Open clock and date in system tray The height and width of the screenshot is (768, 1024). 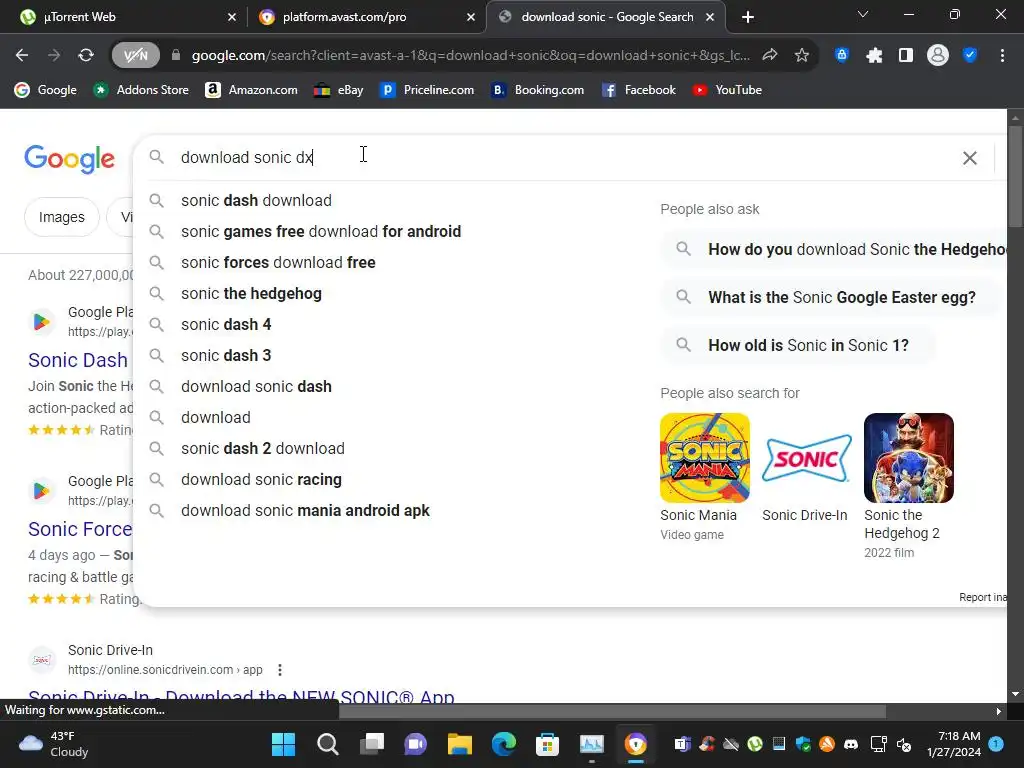point(954,744)
